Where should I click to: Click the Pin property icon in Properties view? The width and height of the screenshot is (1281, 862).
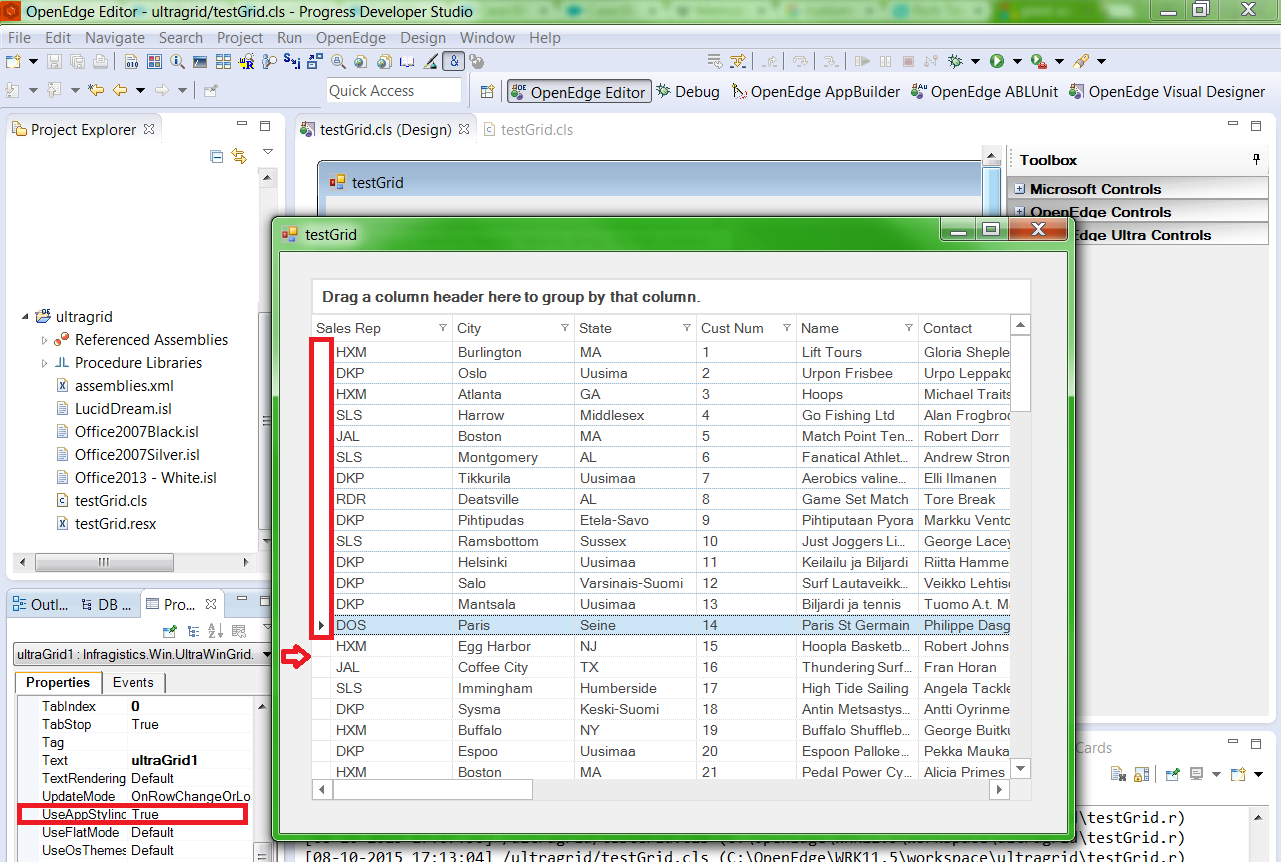[170, 631]
